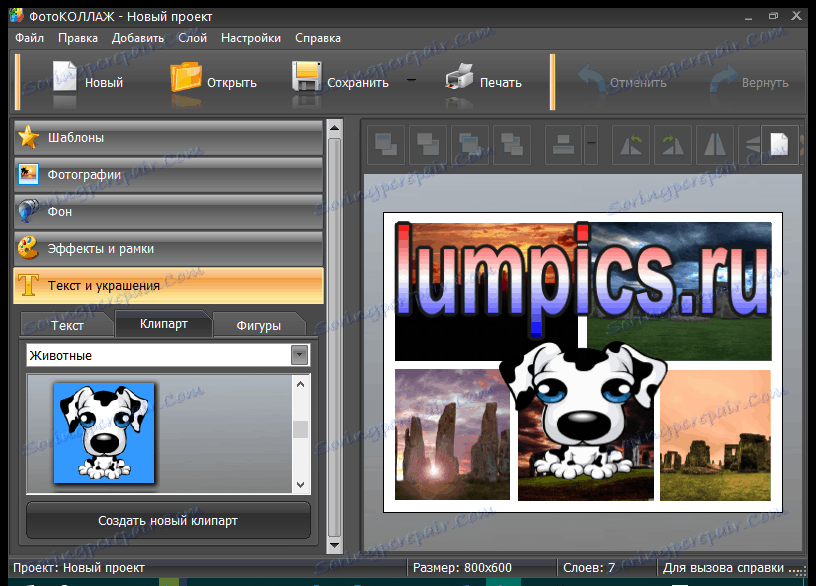
Task: Collapse the Текст и украшения section
Action: coord(169,286)
